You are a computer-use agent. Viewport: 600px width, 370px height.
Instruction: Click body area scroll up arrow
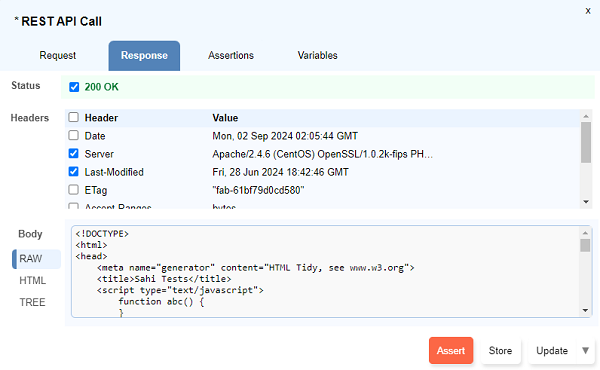(x=585, y=233)
